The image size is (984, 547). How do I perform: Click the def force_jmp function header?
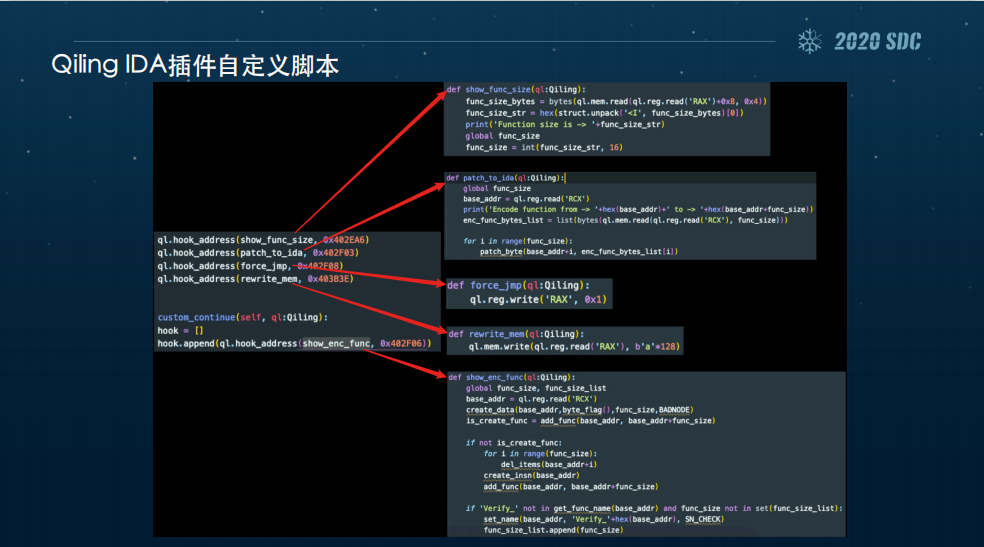[518, 285]
